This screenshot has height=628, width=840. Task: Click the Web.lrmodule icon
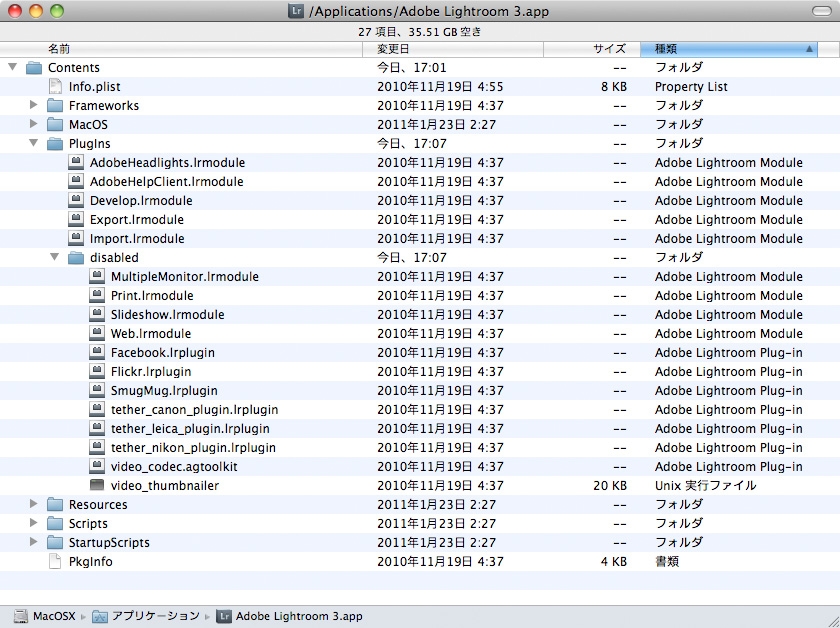(x=97, y=333)
